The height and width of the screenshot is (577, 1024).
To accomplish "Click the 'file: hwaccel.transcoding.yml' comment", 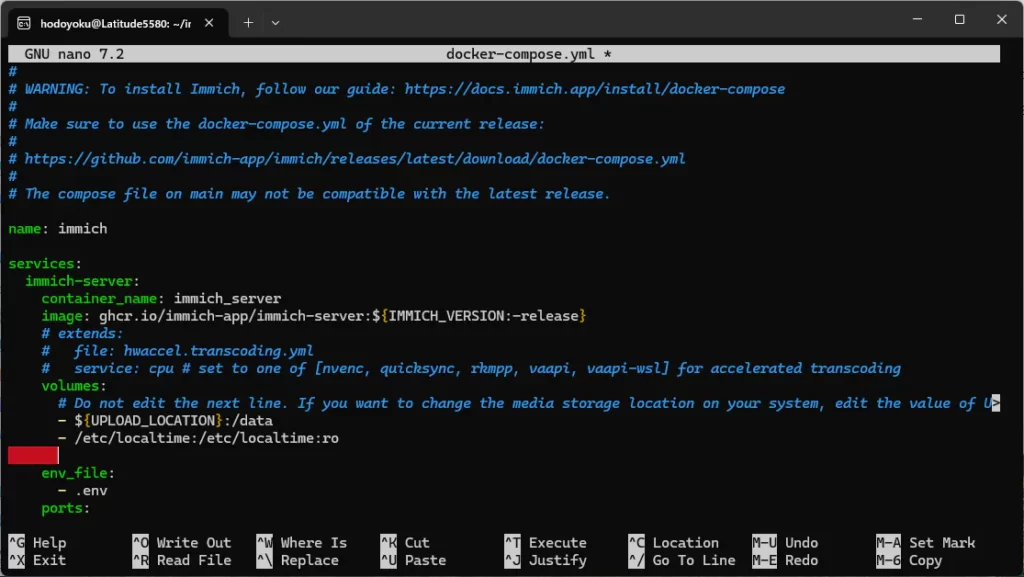I will coord(178,351).
